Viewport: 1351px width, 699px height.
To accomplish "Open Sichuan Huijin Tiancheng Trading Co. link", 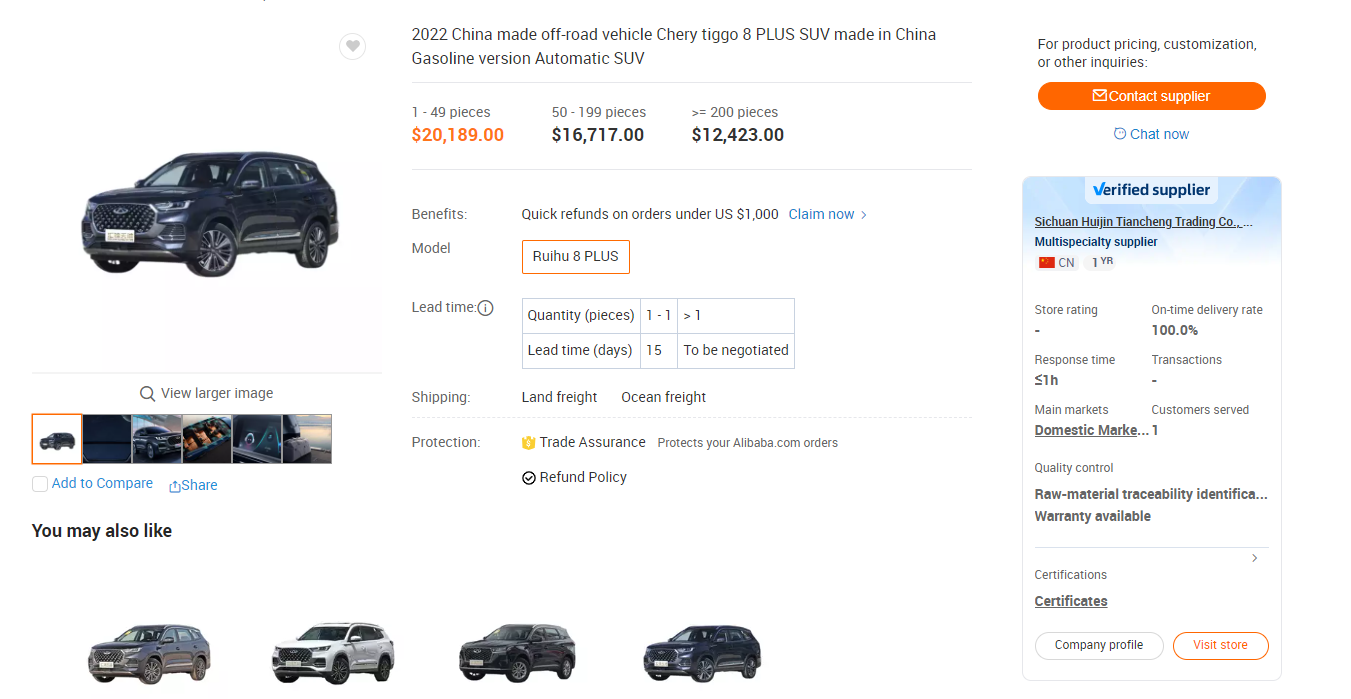I will tap(1143, 222).
